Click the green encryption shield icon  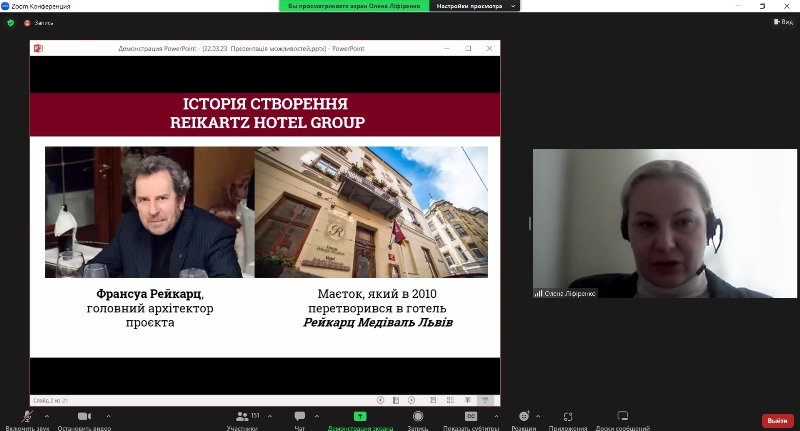tap(11, 22)
